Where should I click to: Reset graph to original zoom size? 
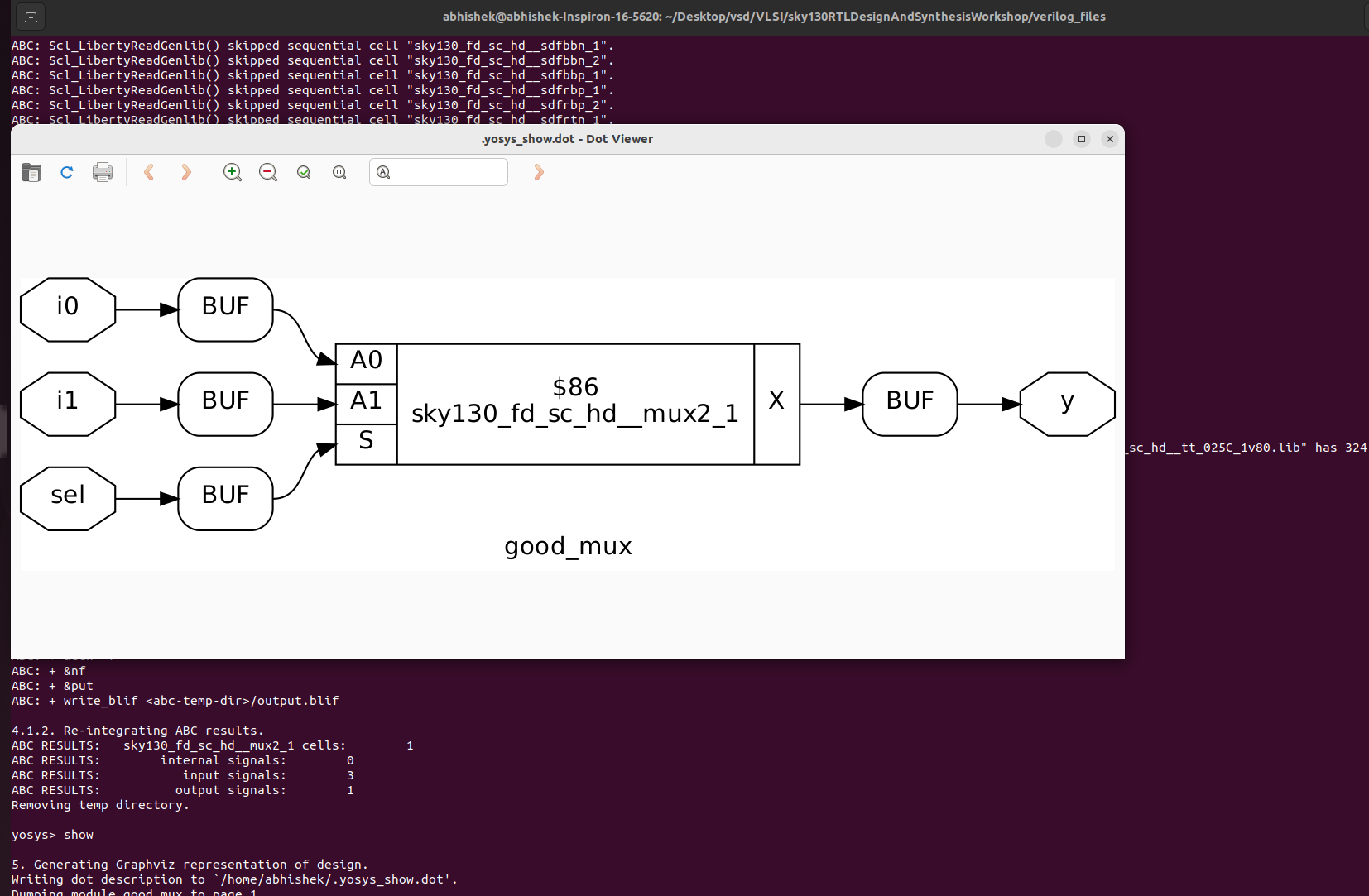pyautogui.click(x=339, y=172)
